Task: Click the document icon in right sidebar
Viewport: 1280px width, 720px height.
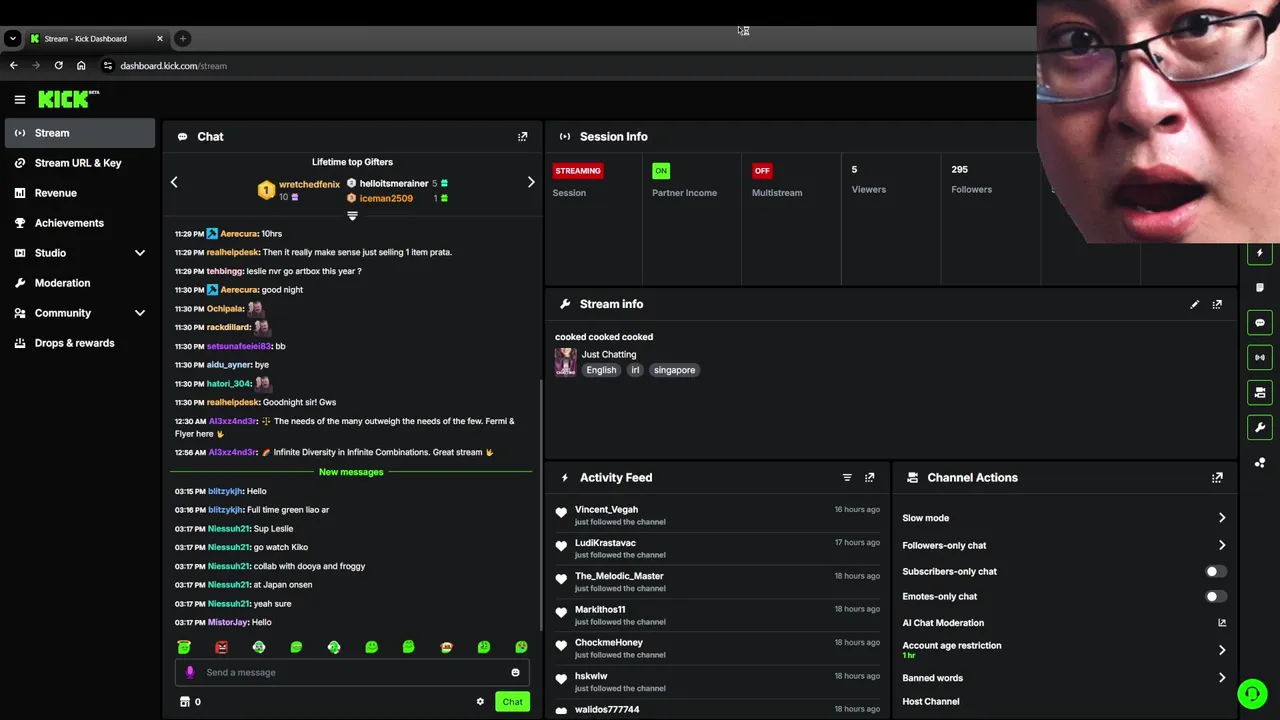Action: 1260,288
